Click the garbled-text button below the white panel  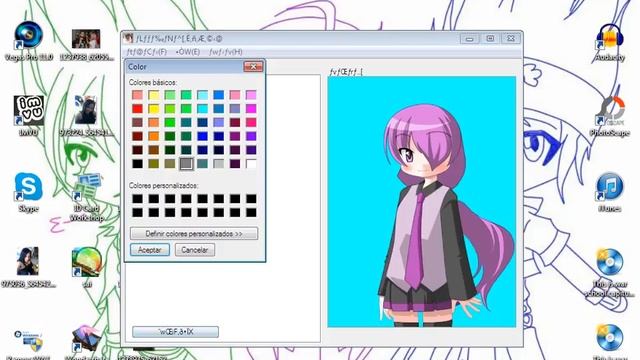point(176,332)
